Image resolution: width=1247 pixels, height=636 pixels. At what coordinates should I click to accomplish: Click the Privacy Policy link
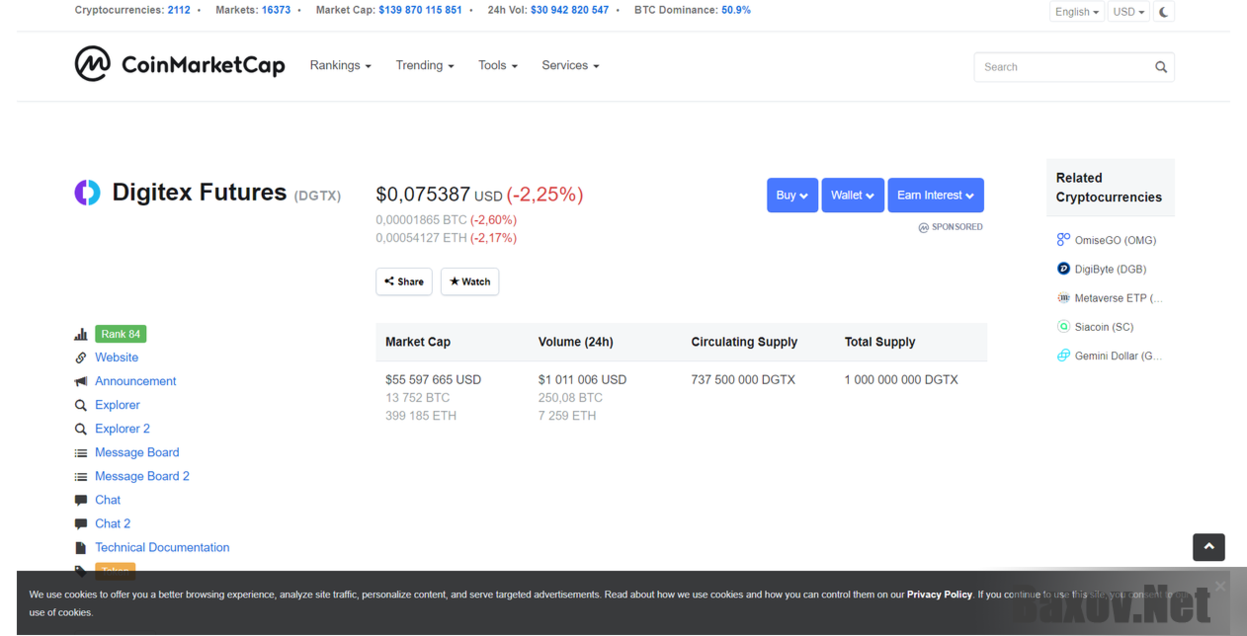coord(939,594)
